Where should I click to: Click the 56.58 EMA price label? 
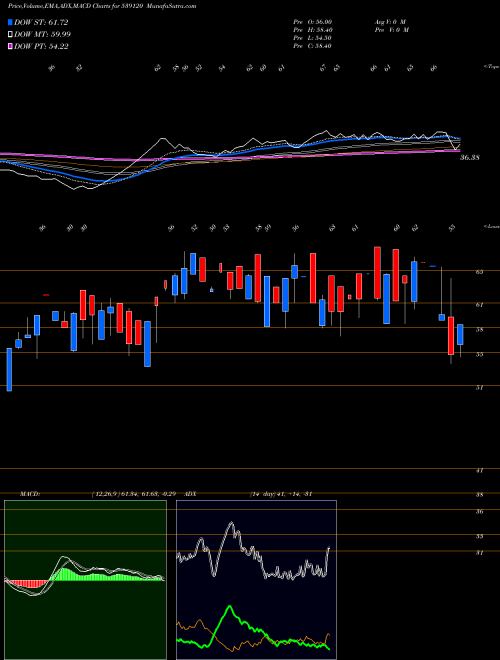coord(470,158)
